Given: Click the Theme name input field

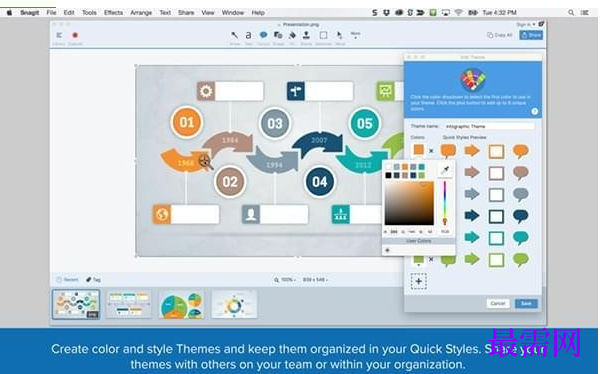Looking at the screenshot, I should coord(489,126).
